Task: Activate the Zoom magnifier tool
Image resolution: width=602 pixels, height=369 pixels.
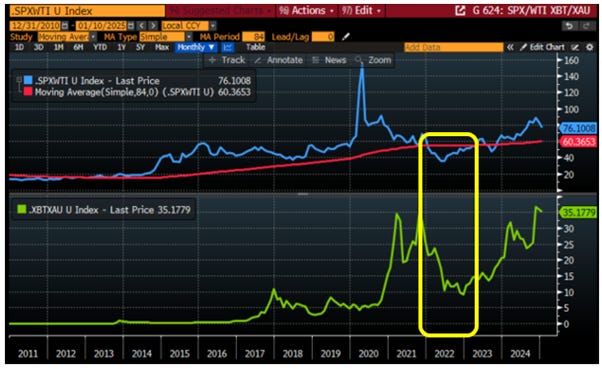Action: click(x=373, y=60)
